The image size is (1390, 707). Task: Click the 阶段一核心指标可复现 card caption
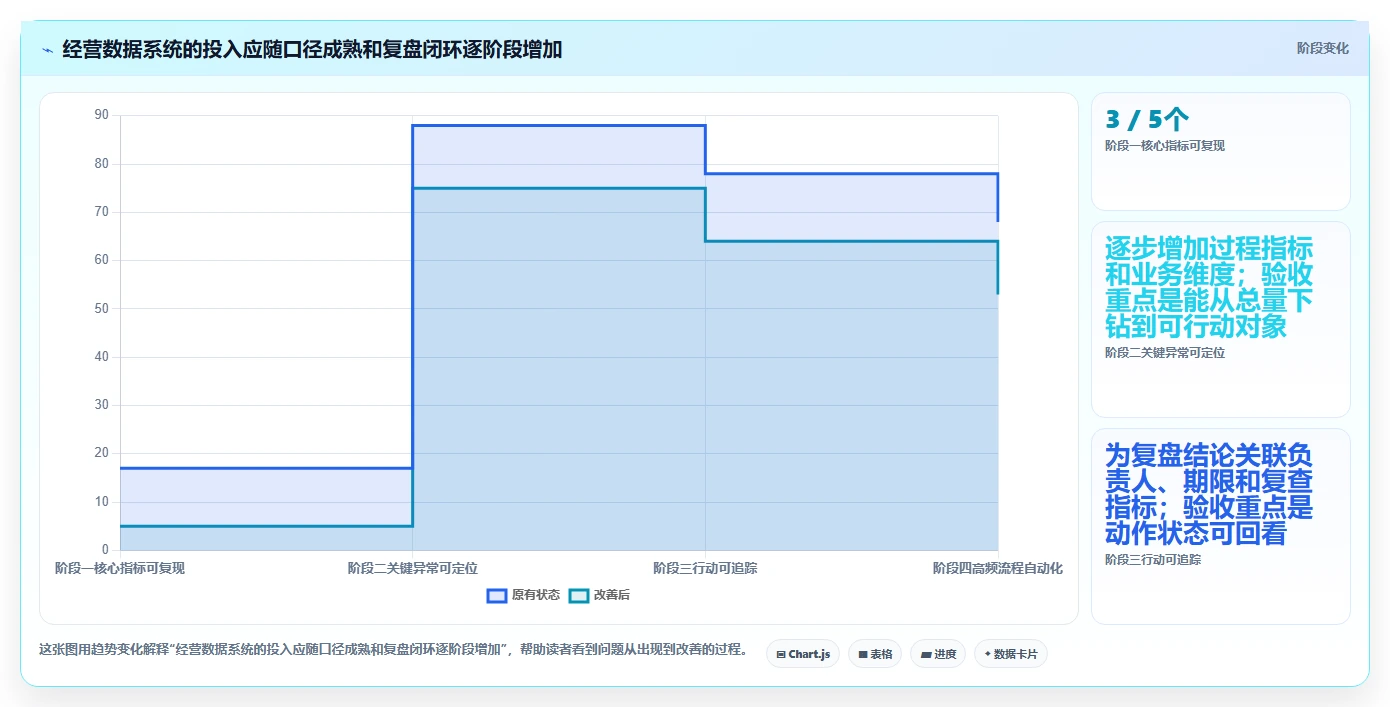coord(1165,146)
